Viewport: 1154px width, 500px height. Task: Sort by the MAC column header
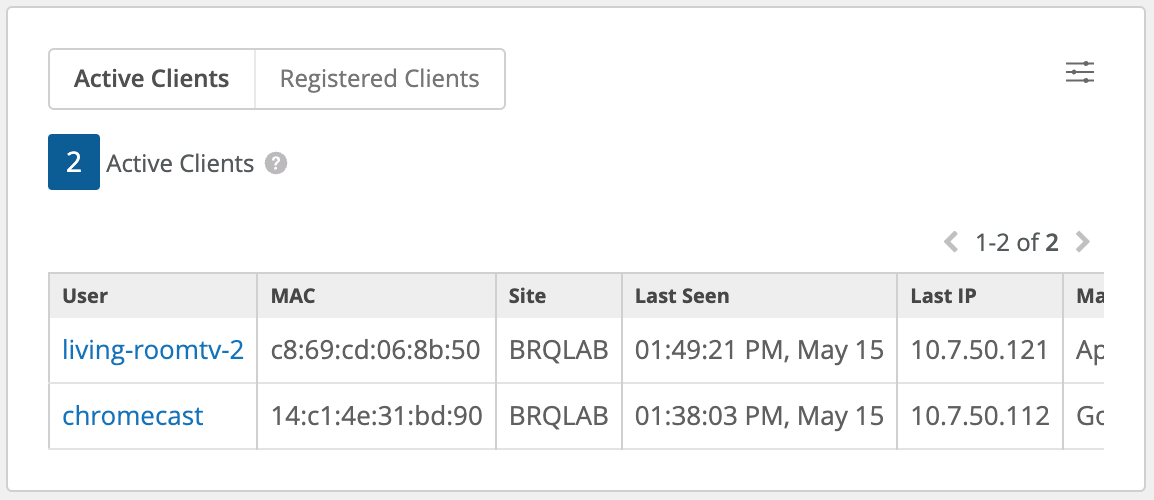(293, 296)
